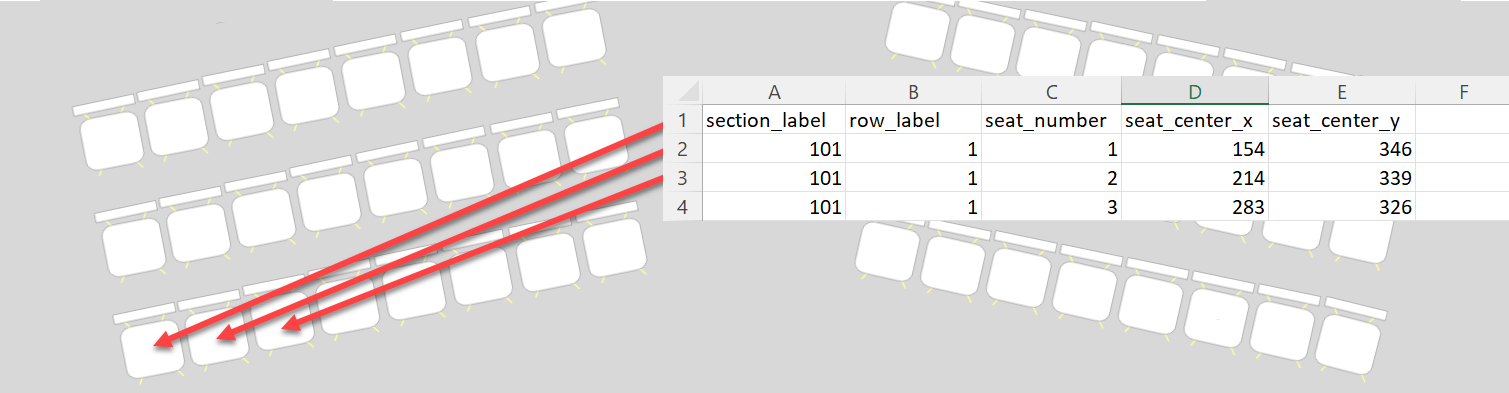Select cell B1 containing row_label
The image size is (1509, 393).
pyautogui.click(x=914, y=120)
